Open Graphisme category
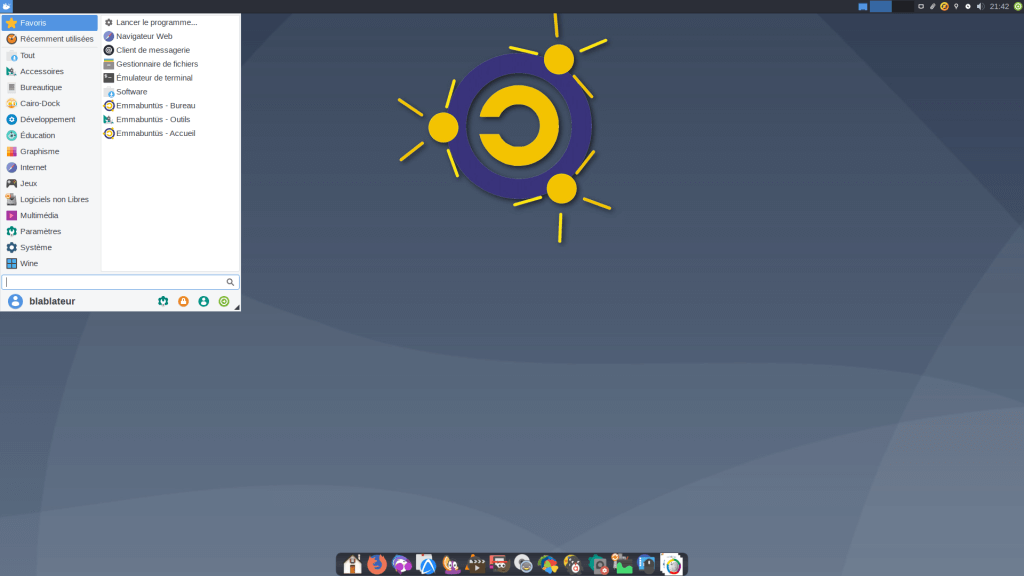 50,152
